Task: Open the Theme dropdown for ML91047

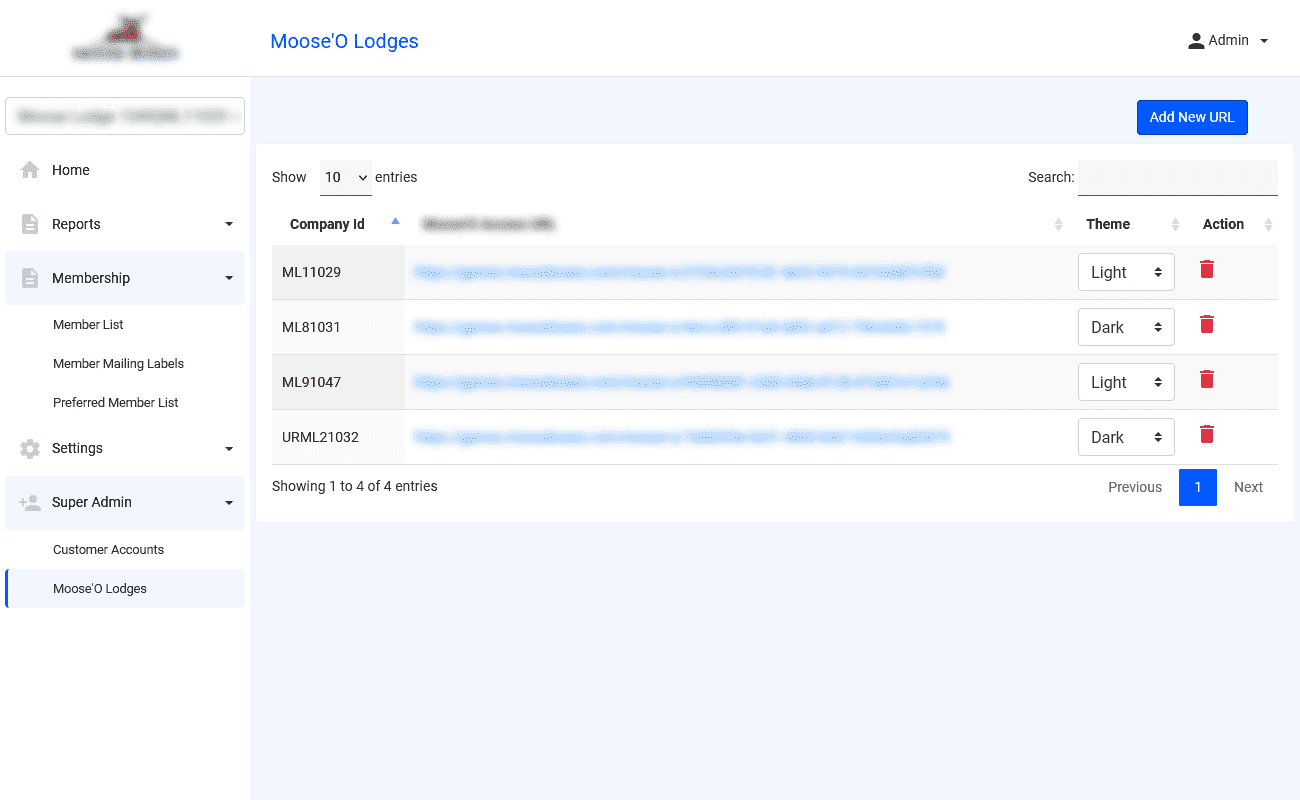Action: 1126,382
